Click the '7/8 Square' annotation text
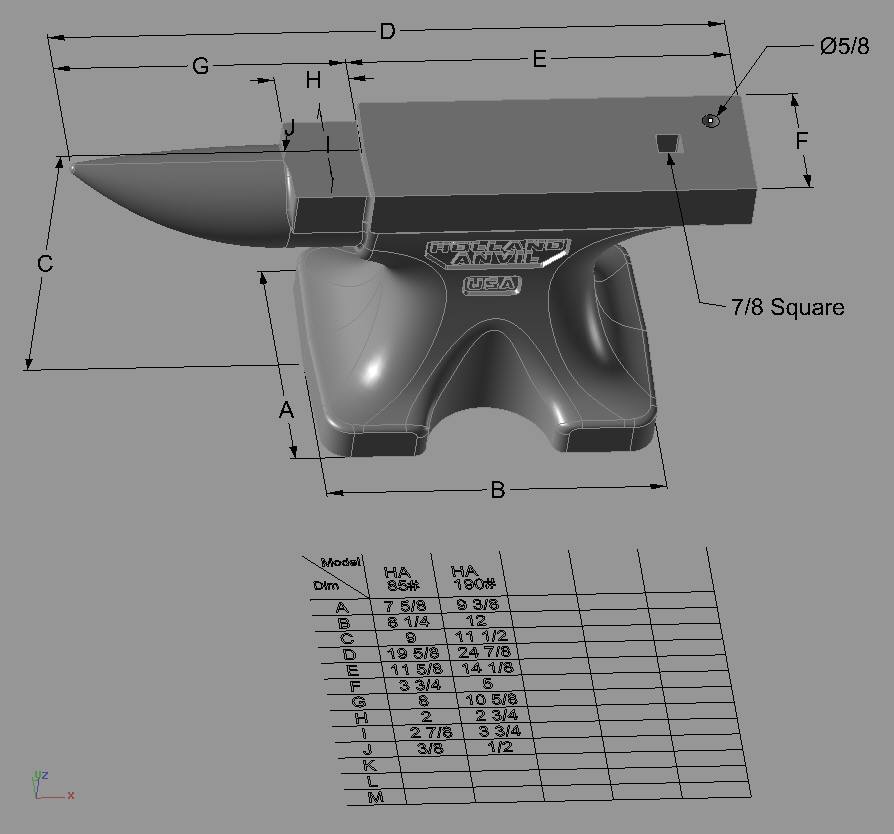This screenshot has height=834, width=894. pos(787,307)
